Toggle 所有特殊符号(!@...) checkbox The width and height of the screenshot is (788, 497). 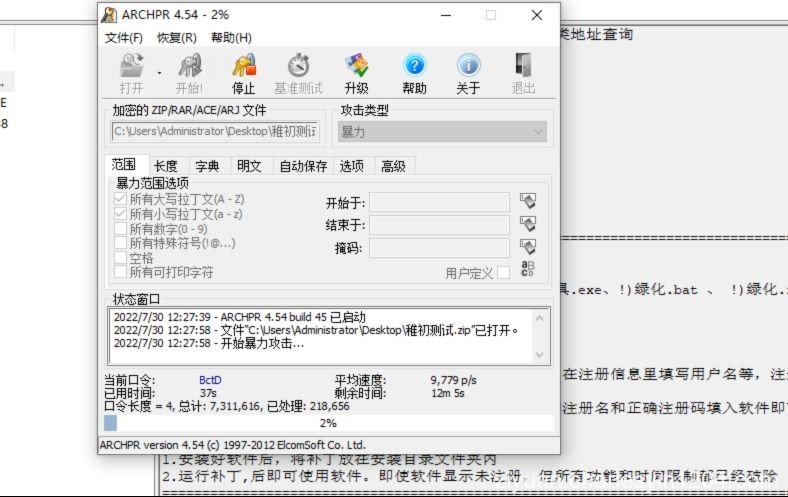(x=120, y=243)
